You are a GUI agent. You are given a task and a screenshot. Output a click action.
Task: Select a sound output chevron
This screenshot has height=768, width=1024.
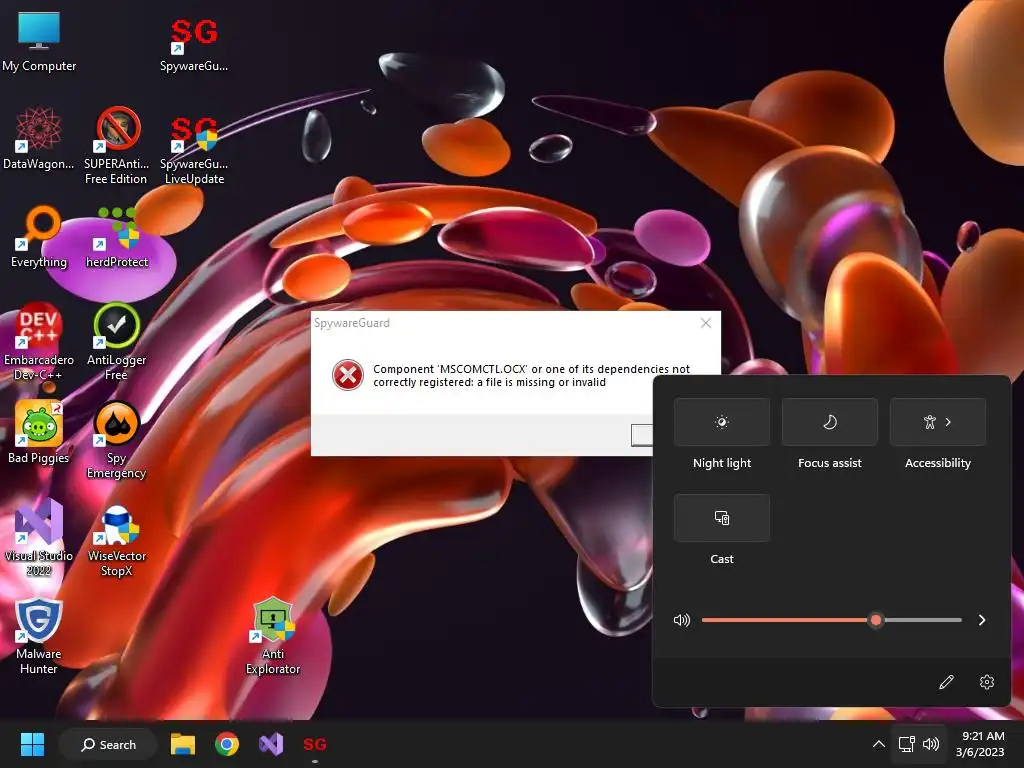coord(982,620)
